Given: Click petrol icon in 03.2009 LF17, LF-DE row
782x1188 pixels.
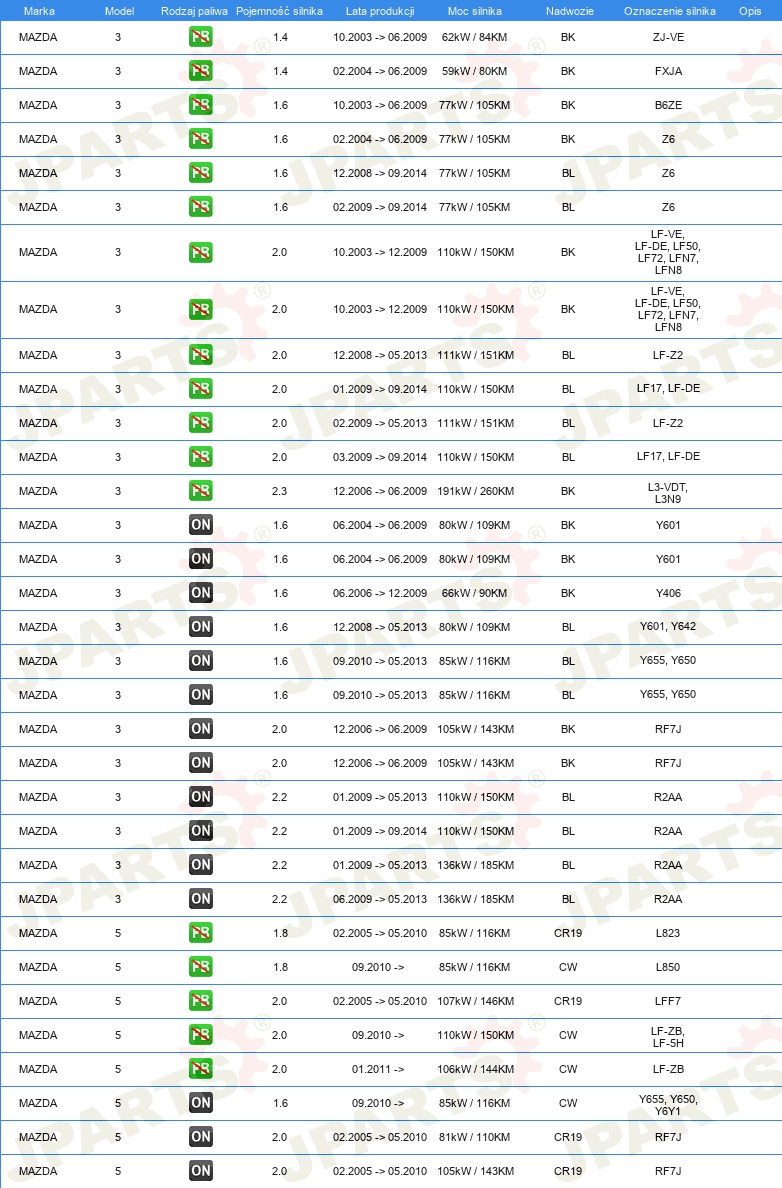Looking at the screenshot, I should pyautogui.click(x=201, y=457).
